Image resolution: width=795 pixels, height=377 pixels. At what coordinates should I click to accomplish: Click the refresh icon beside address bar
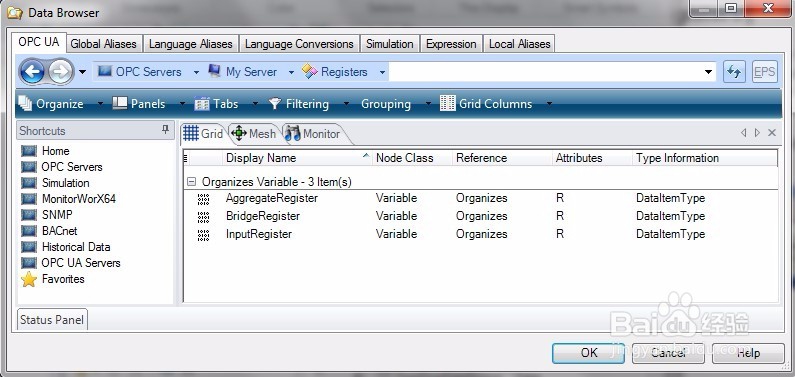point(734,72)
